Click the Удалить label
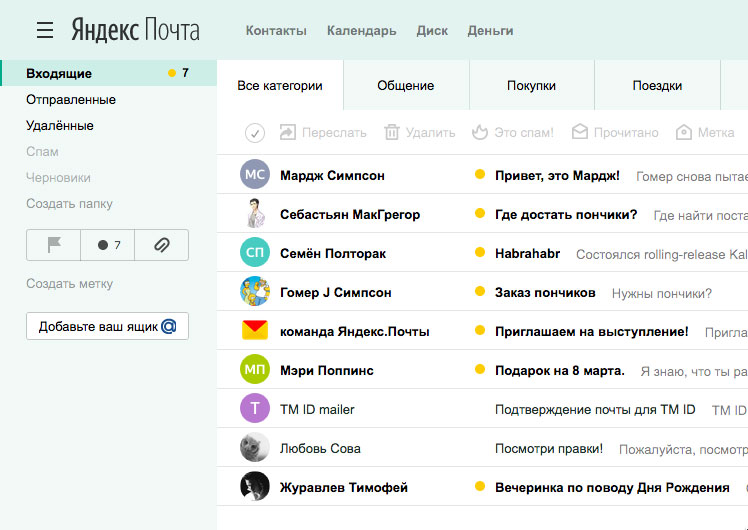The height and width of the screenshot is (530, 748). coord(430,133)
